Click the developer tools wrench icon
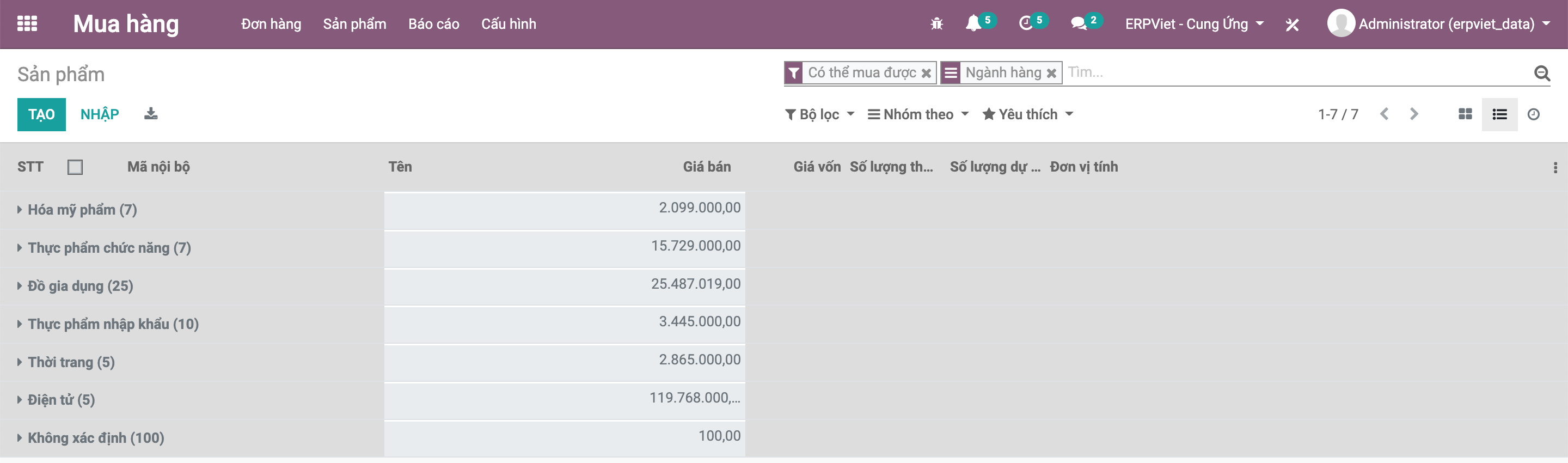Screen dimensions: 1568x463 tap(1291, 25)
